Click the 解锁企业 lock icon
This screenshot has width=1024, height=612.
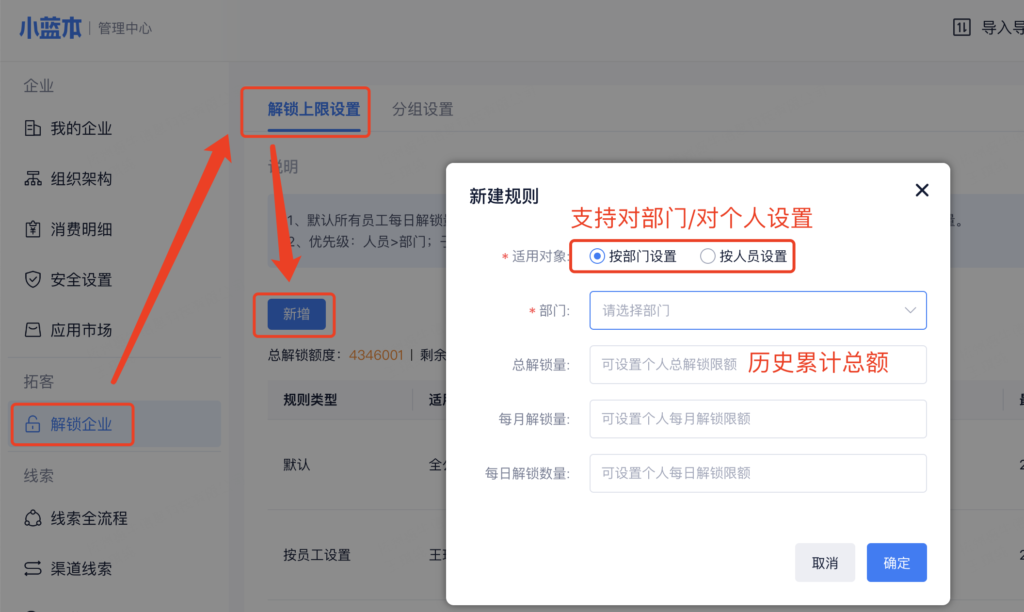coord(32,425)
